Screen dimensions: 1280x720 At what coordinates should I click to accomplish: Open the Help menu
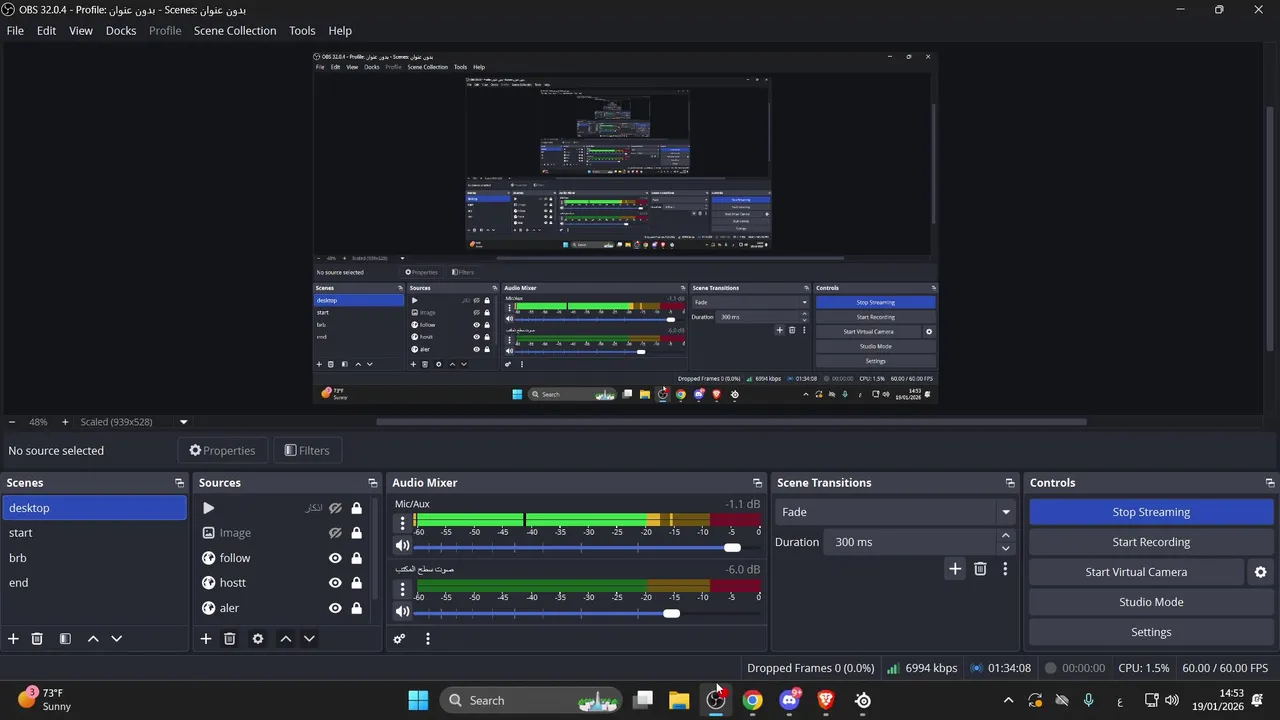pos(340,31)
